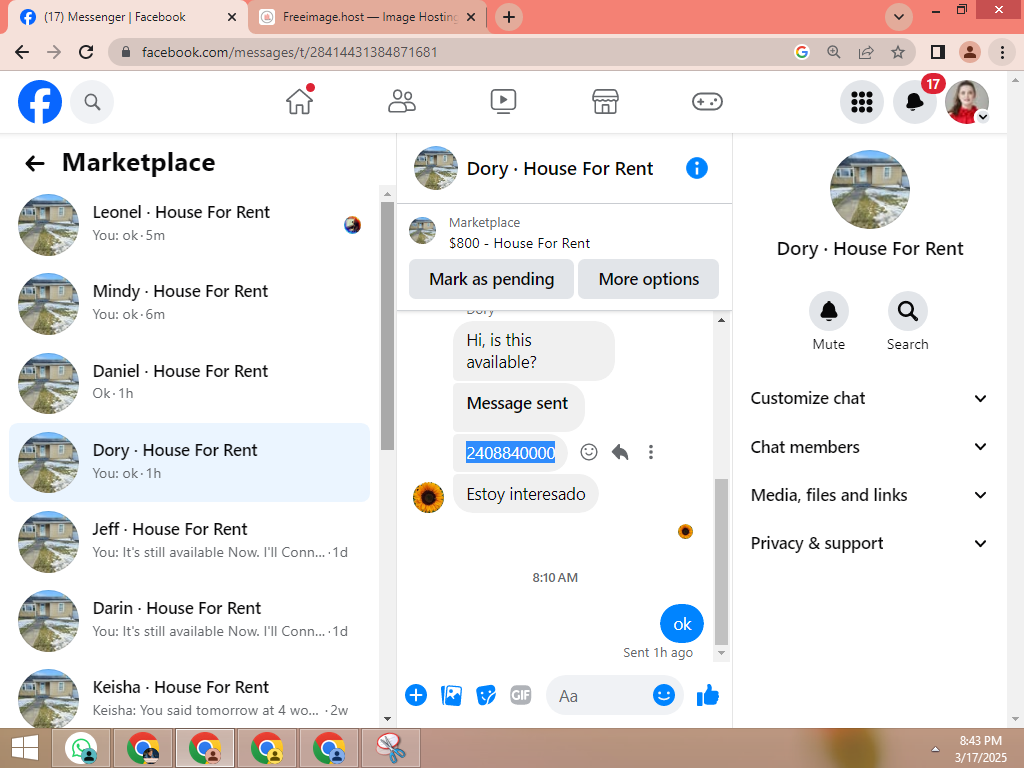Open Snipping Tool from taskbar
This screenshot has height=768, width=1024.
coord(391,748)
